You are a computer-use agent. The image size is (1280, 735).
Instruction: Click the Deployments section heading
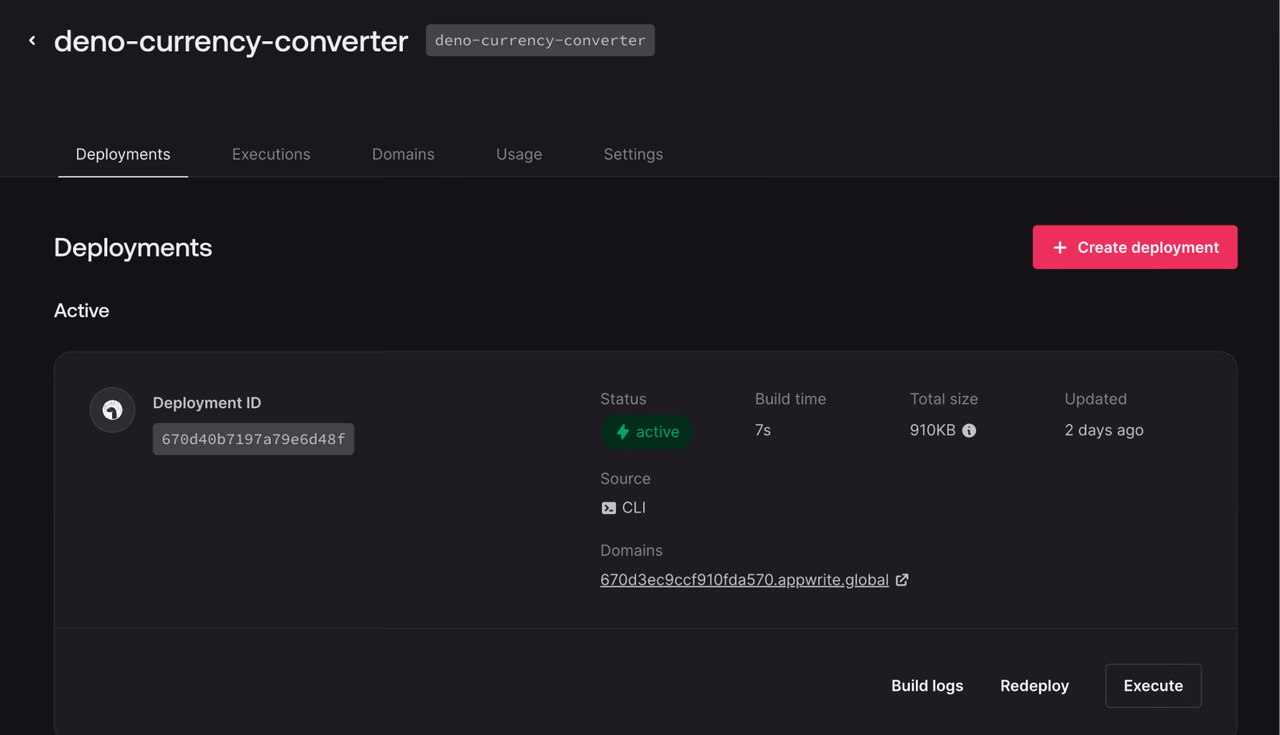[133, 247]
